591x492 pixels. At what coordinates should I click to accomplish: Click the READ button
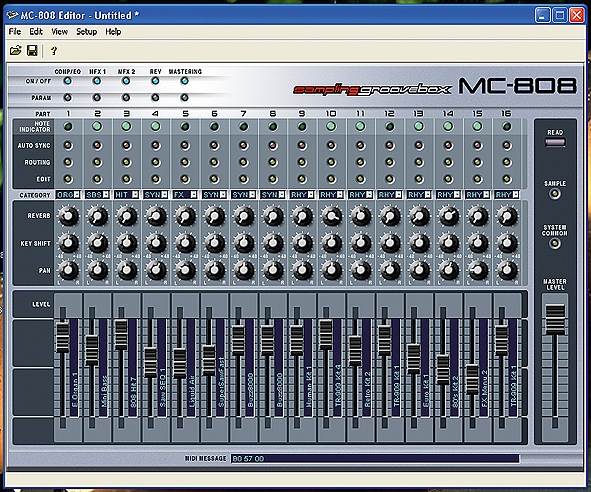555,143
